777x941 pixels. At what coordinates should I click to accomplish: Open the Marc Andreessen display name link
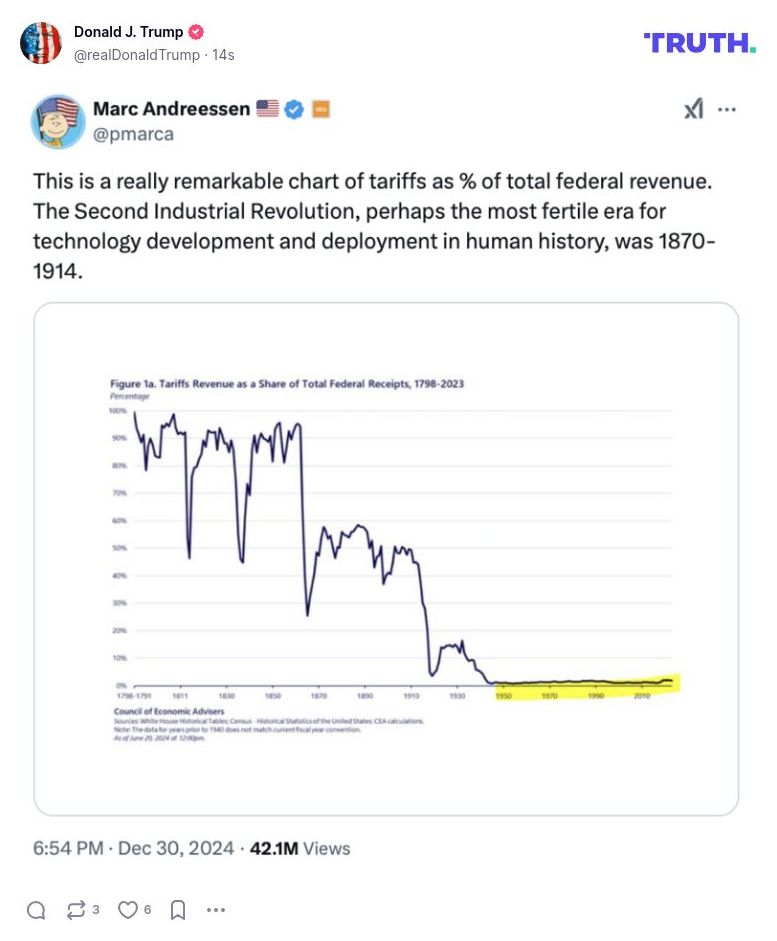tap(171, 109)
